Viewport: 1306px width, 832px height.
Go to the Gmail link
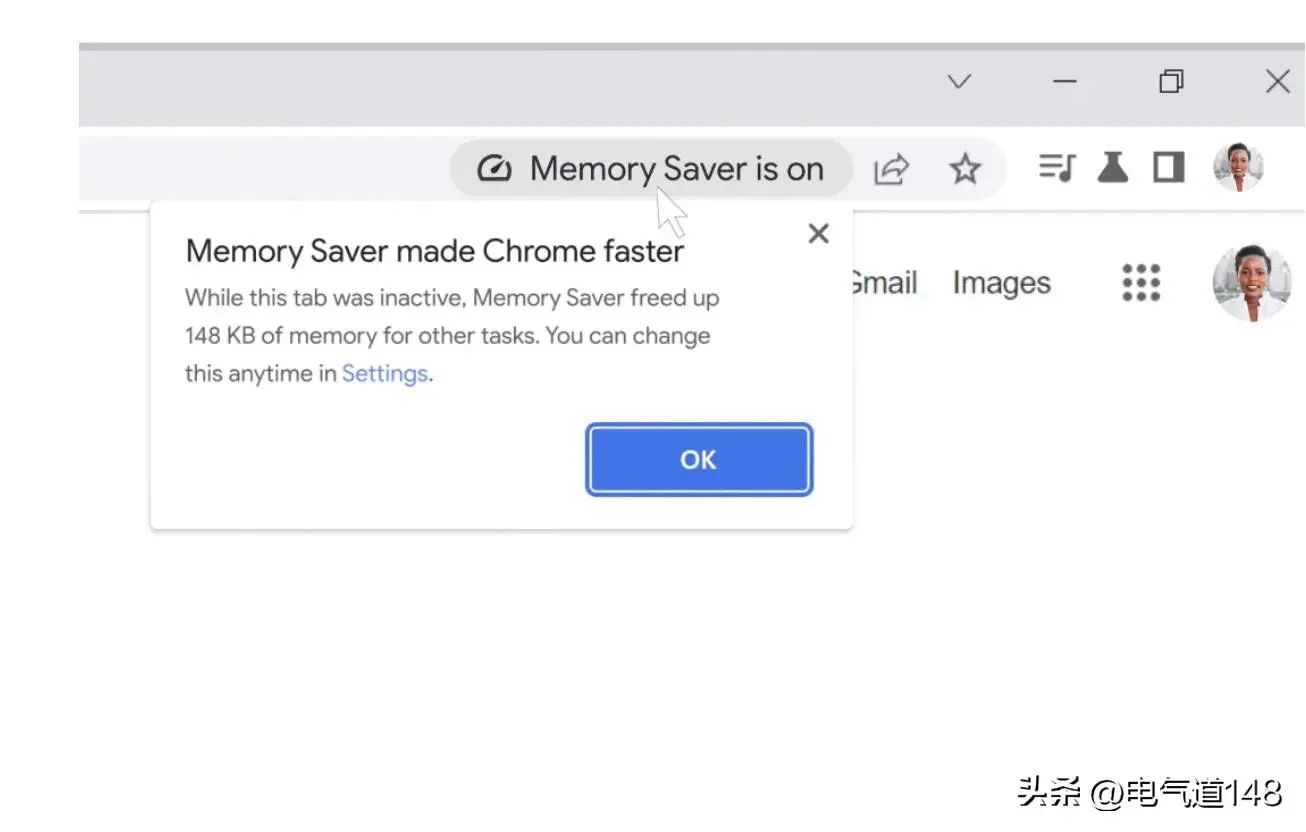click(883, 283)
